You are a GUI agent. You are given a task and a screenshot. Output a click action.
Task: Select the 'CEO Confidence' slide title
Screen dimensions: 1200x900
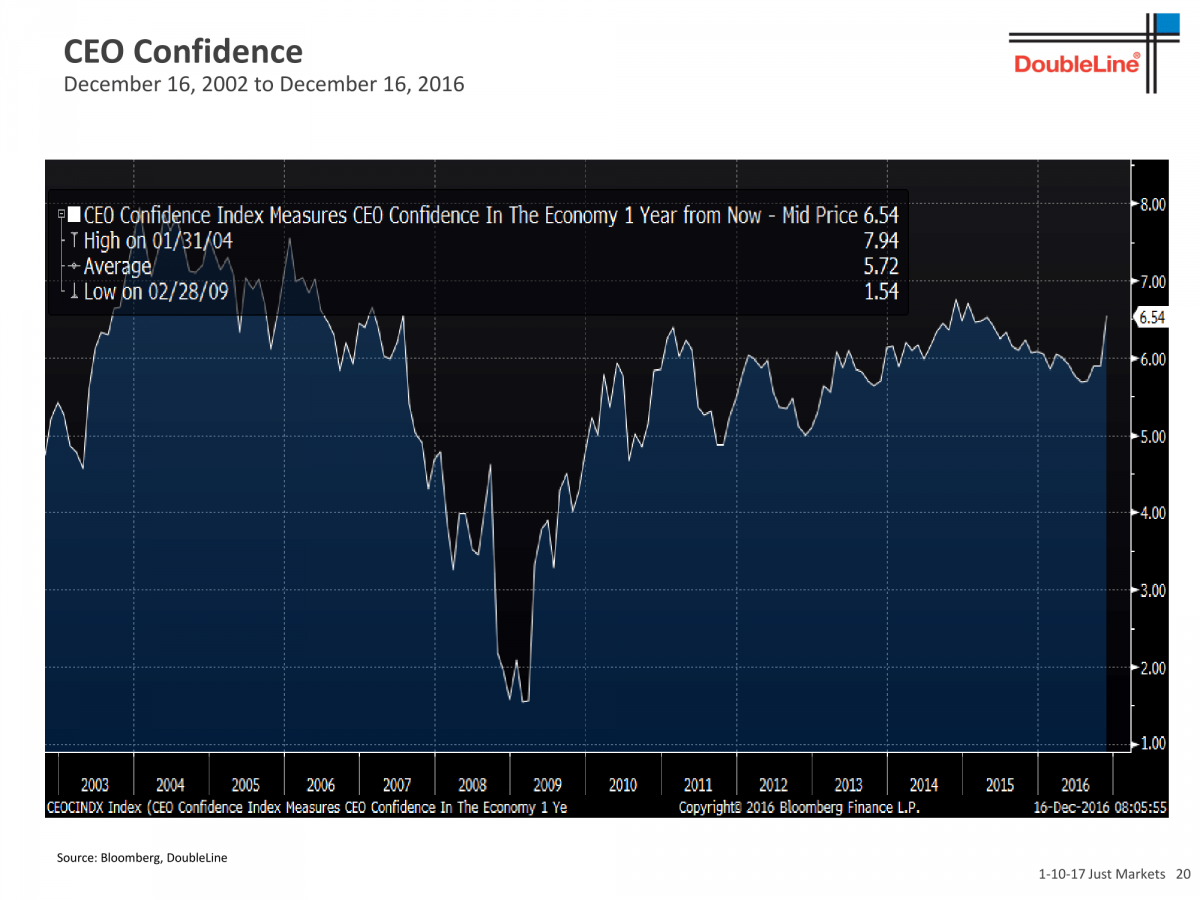click(x=183, y=51)
